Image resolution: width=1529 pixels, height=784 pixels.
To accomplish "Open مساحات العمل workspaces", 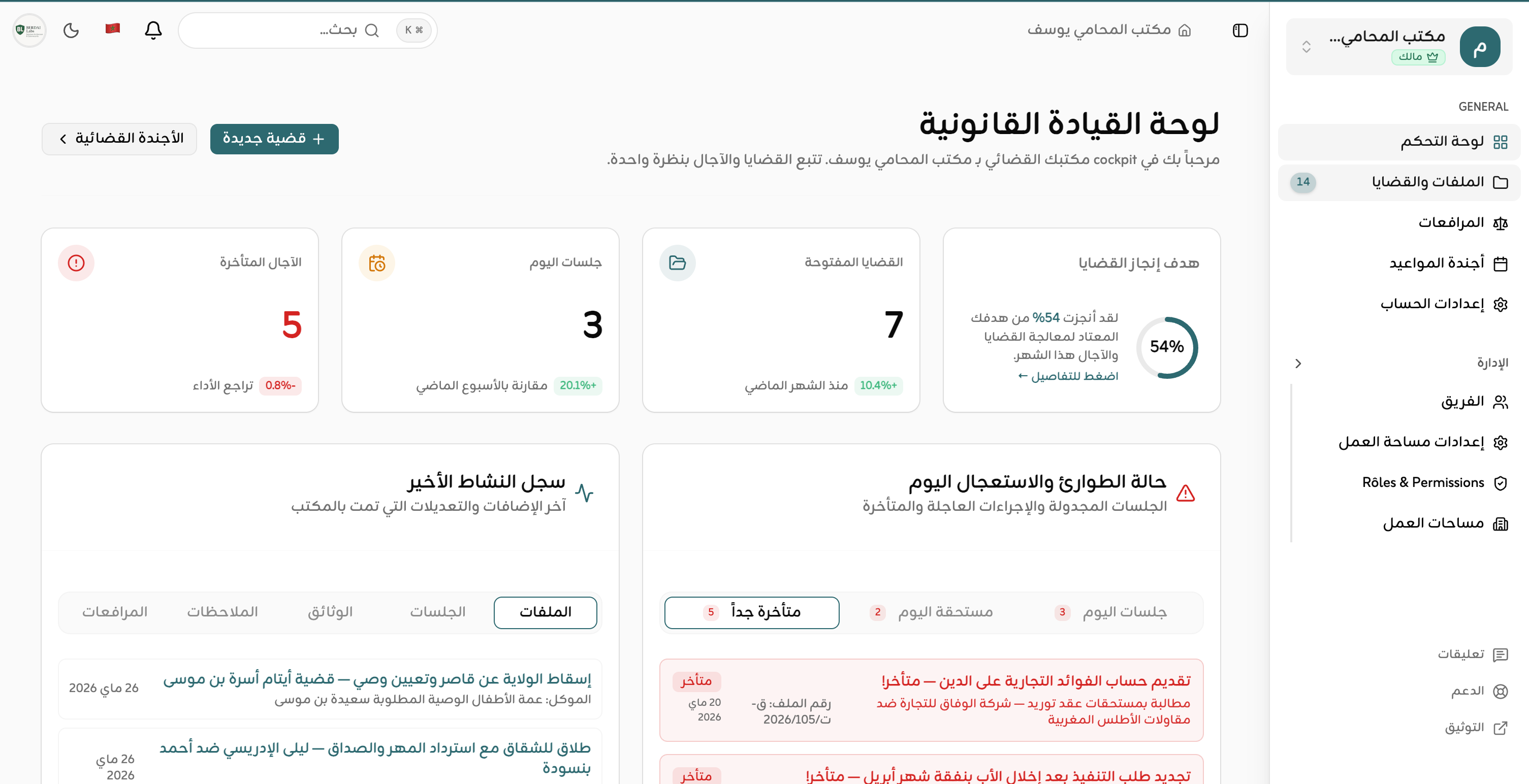I will coord(1407,524).
